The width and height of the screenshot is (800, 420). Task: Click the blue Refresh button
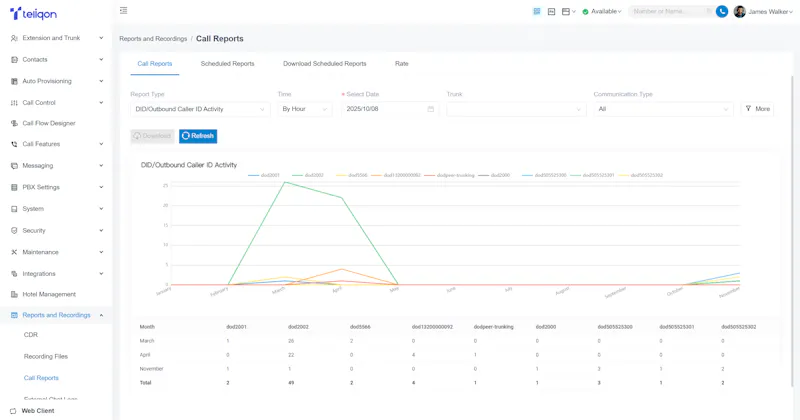pos(198,136)
